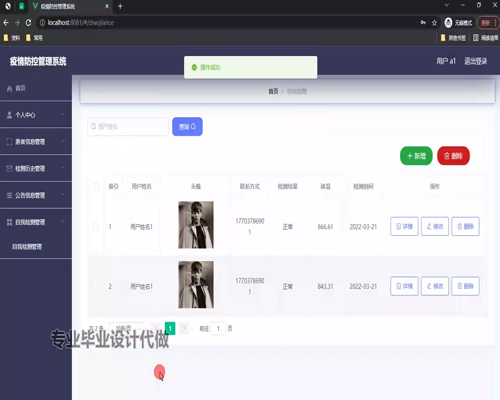Click 删除 for the 666.61 temperature row

pos(465,226)
